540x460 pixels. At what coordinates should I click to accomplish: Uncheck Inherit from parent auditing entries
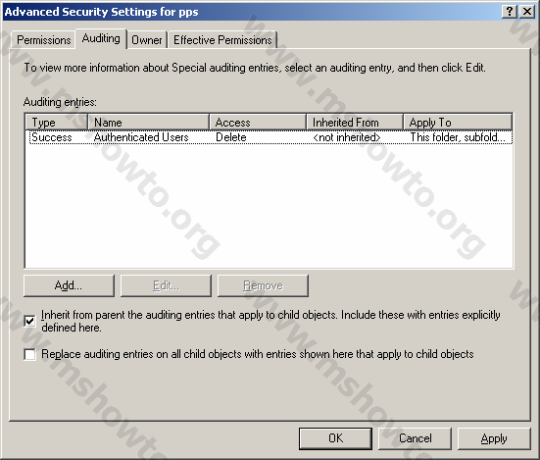tap(30, 321)
